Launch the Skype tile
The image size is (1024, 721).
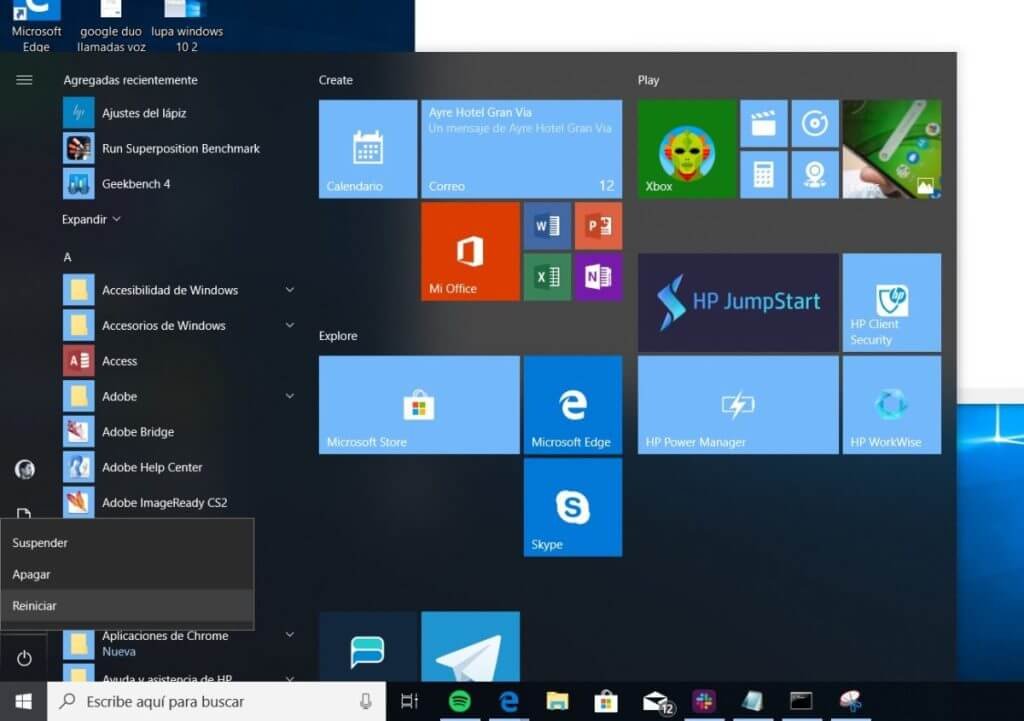point(573,507)
